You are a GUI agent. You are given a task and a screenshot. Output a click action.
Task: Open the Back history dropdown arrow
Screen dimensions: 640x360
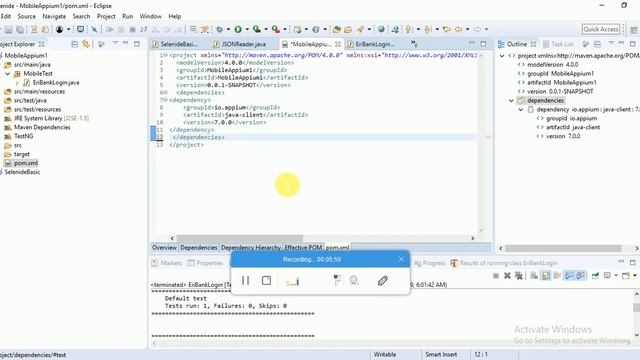click(x=467, y=29)
